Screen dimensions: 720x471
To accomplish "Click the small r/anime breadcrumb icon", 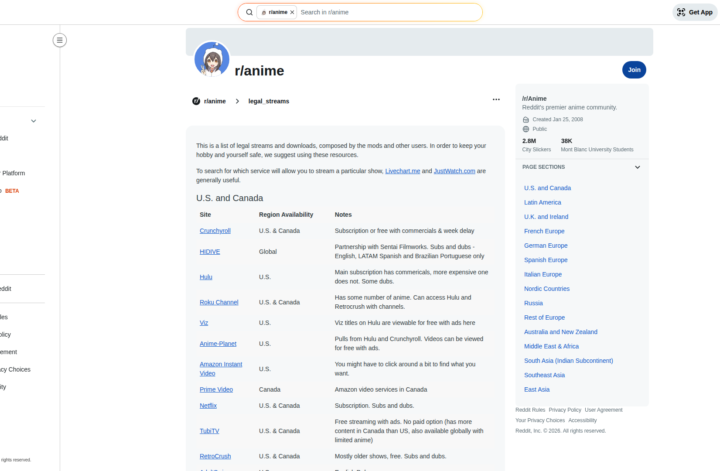I will (x=196, y=101).
